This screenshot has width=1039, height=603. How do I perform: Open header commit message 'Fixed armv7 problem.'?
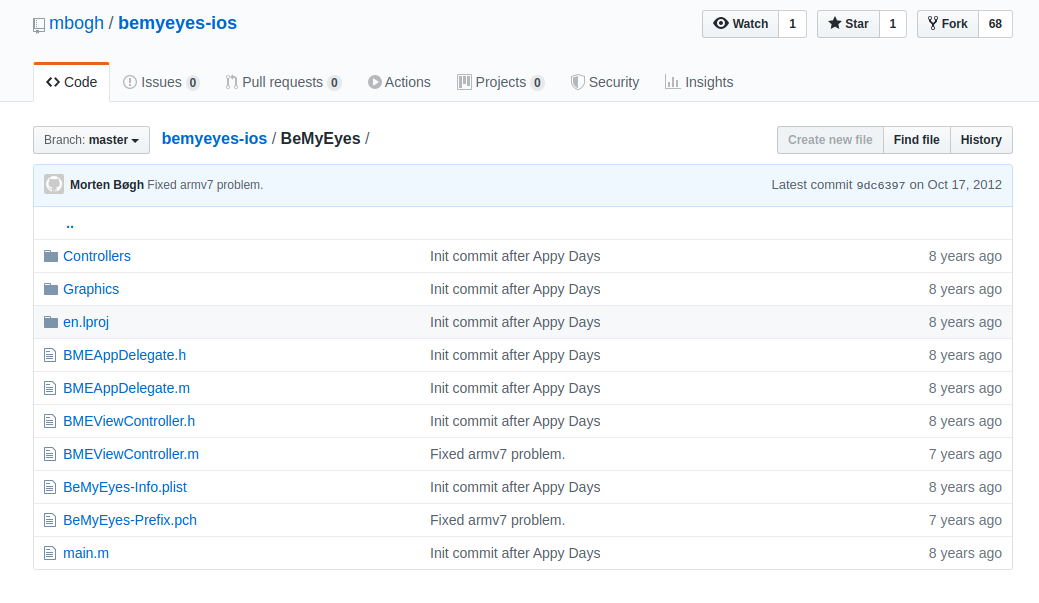click(x=205, y=185)
